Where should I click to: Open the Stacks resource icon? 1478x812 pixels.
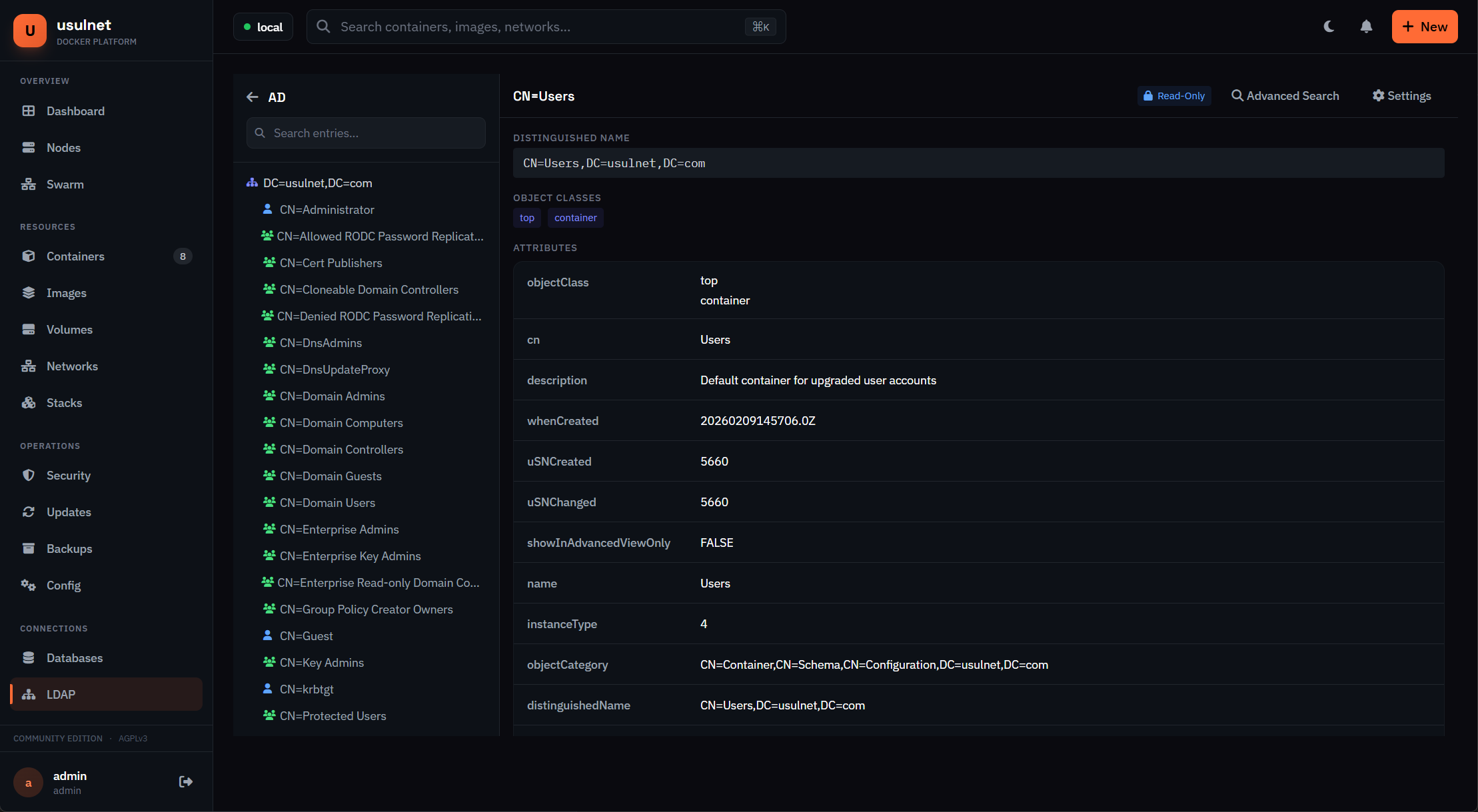(29, 402)
